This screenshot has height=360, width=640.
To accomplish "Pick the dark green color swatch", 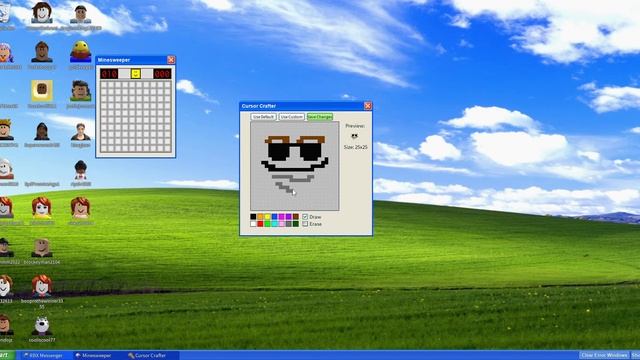I will click(296, 224).
